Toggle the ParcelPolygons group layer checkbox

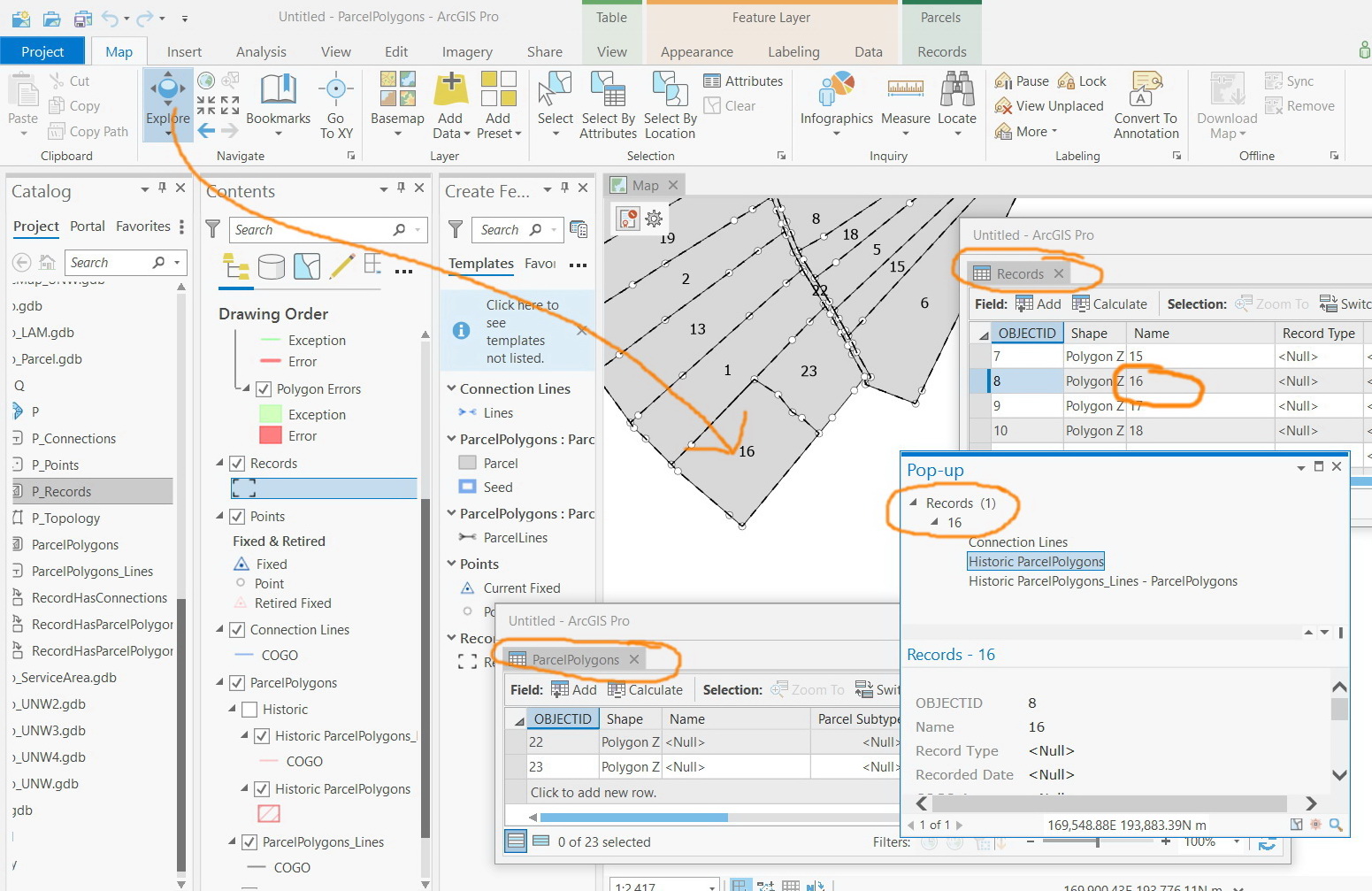click(x=237, y=683)
